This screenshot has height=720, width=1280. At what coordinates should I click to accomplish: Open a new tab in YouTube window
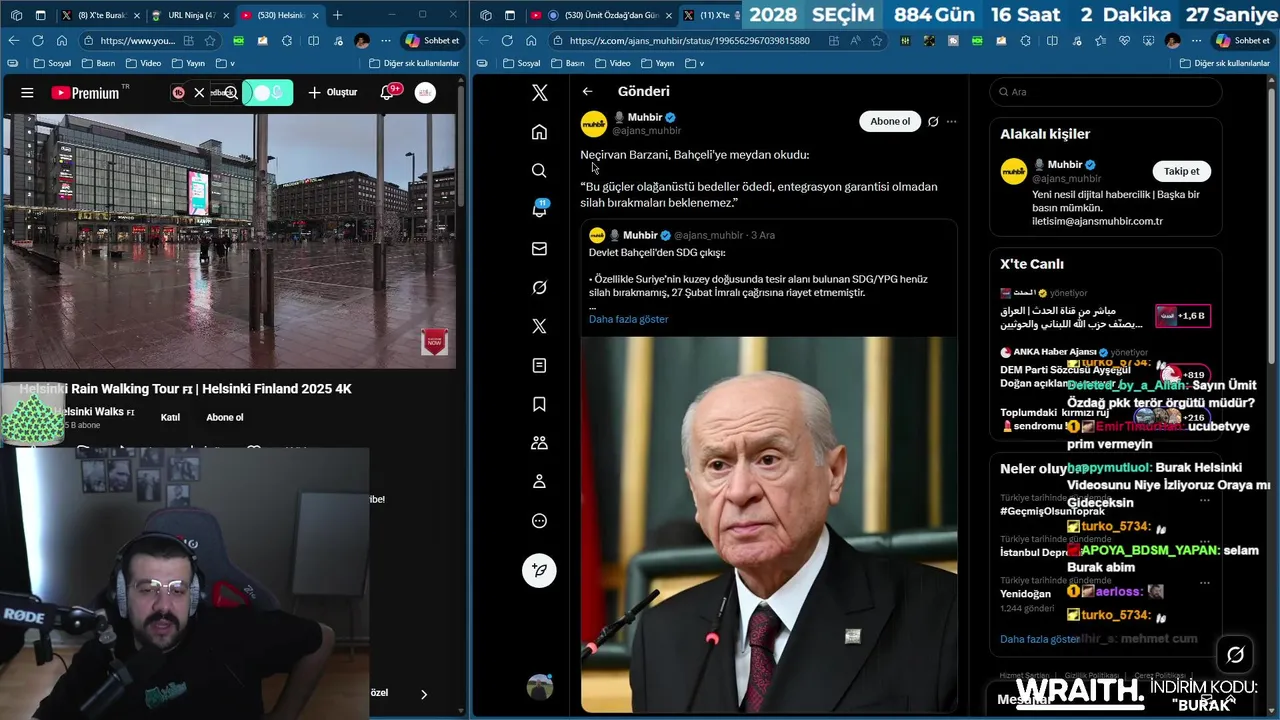pyautogui.click(x=338, y=15)
